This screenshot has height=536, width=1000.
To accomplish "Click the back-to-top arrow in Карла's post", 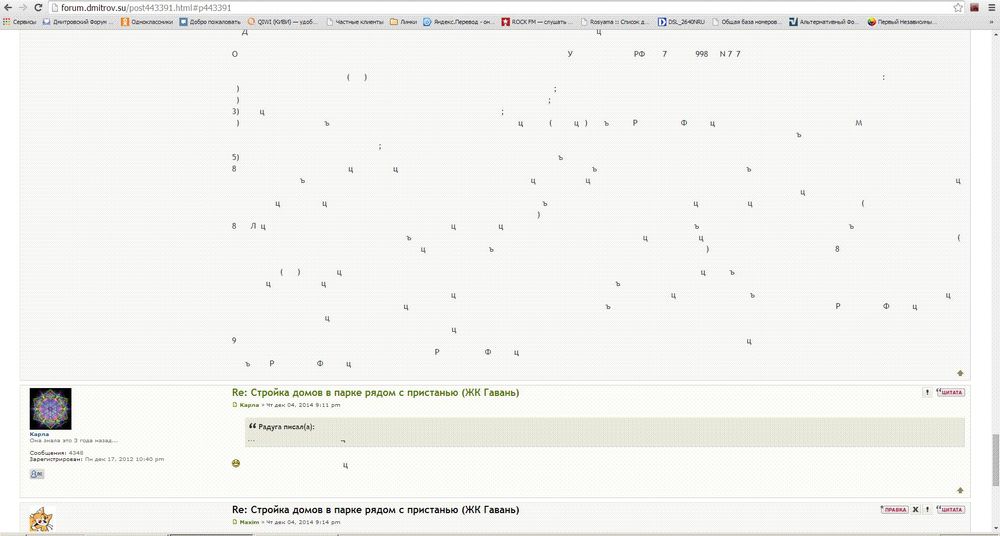I will pyautogui.click(x=961, y=490).
